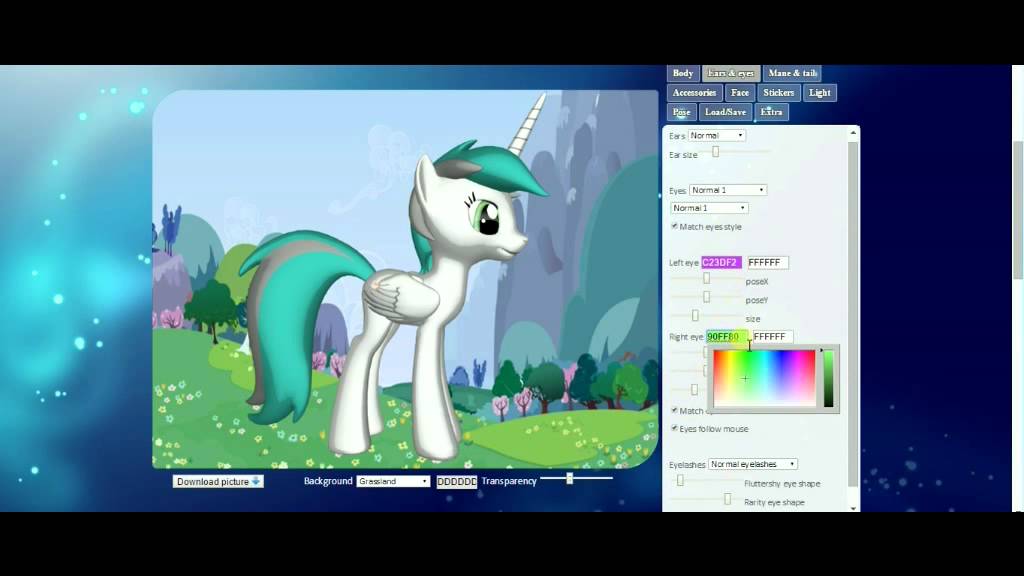Click the download arrow icon next to Download picture
1024x576 pixels.
pyautogui.click(x=256, y=481)
